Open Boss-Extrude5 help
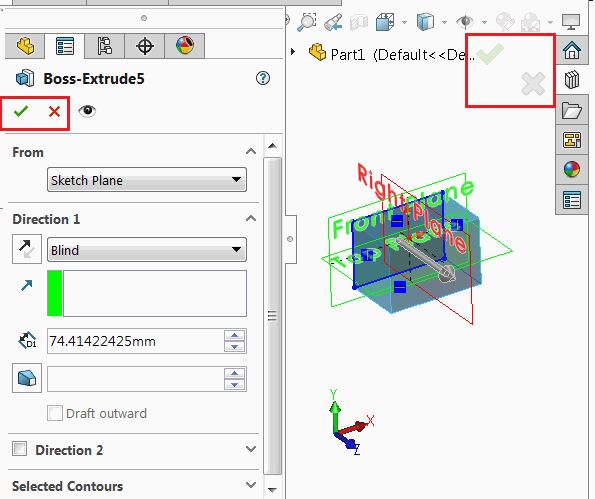 coord(263,78)
